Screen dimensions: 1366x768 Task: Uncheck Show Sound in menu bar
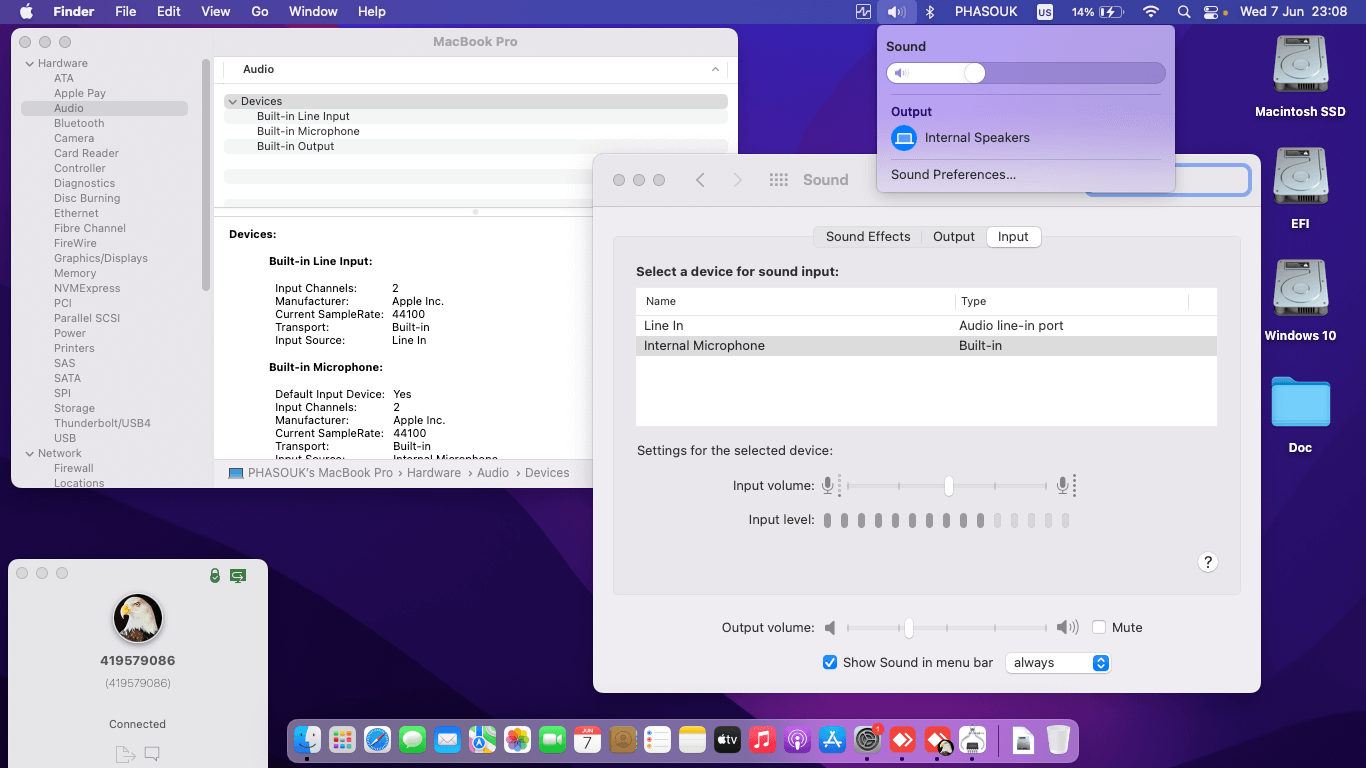tap(830, 662)
